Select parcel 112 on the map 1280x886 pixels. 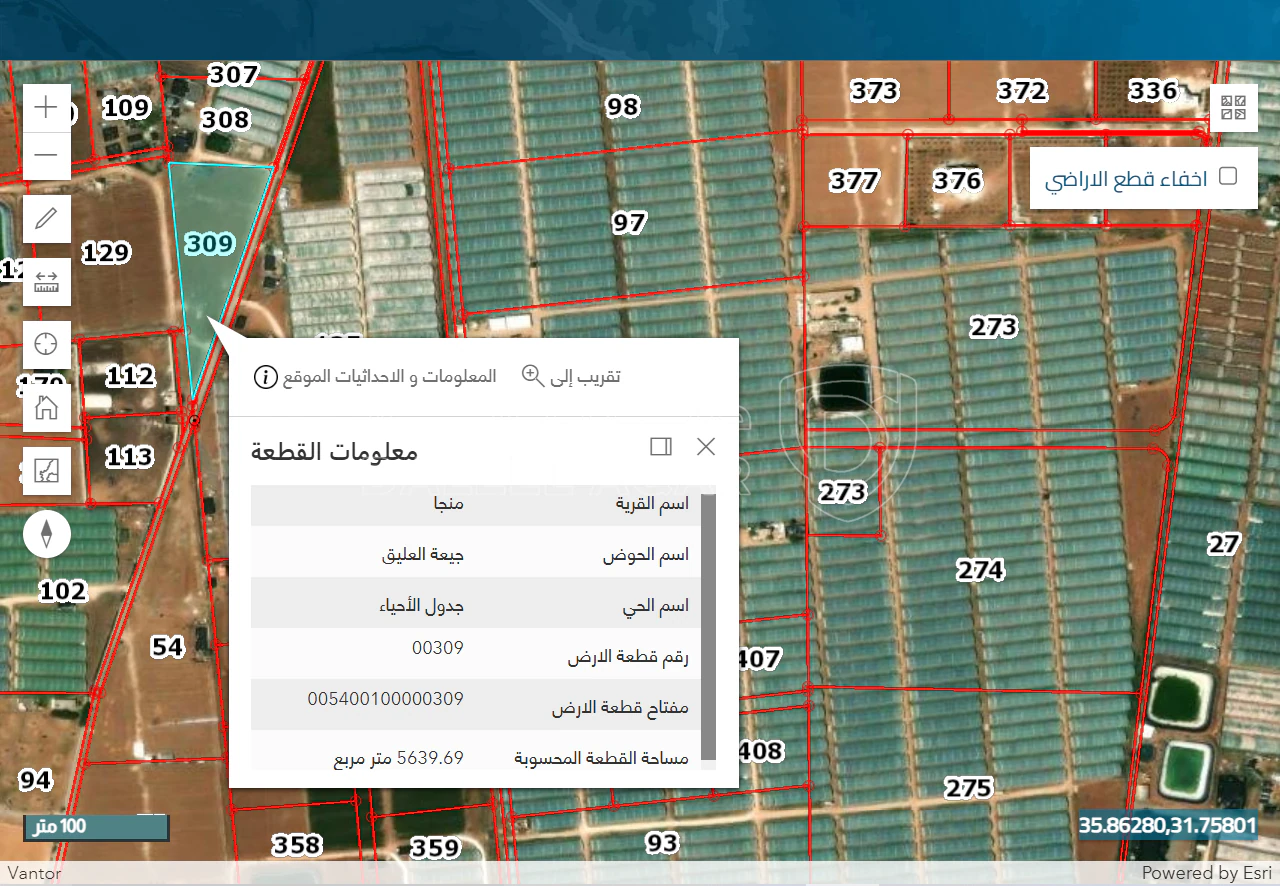[130, 376]
